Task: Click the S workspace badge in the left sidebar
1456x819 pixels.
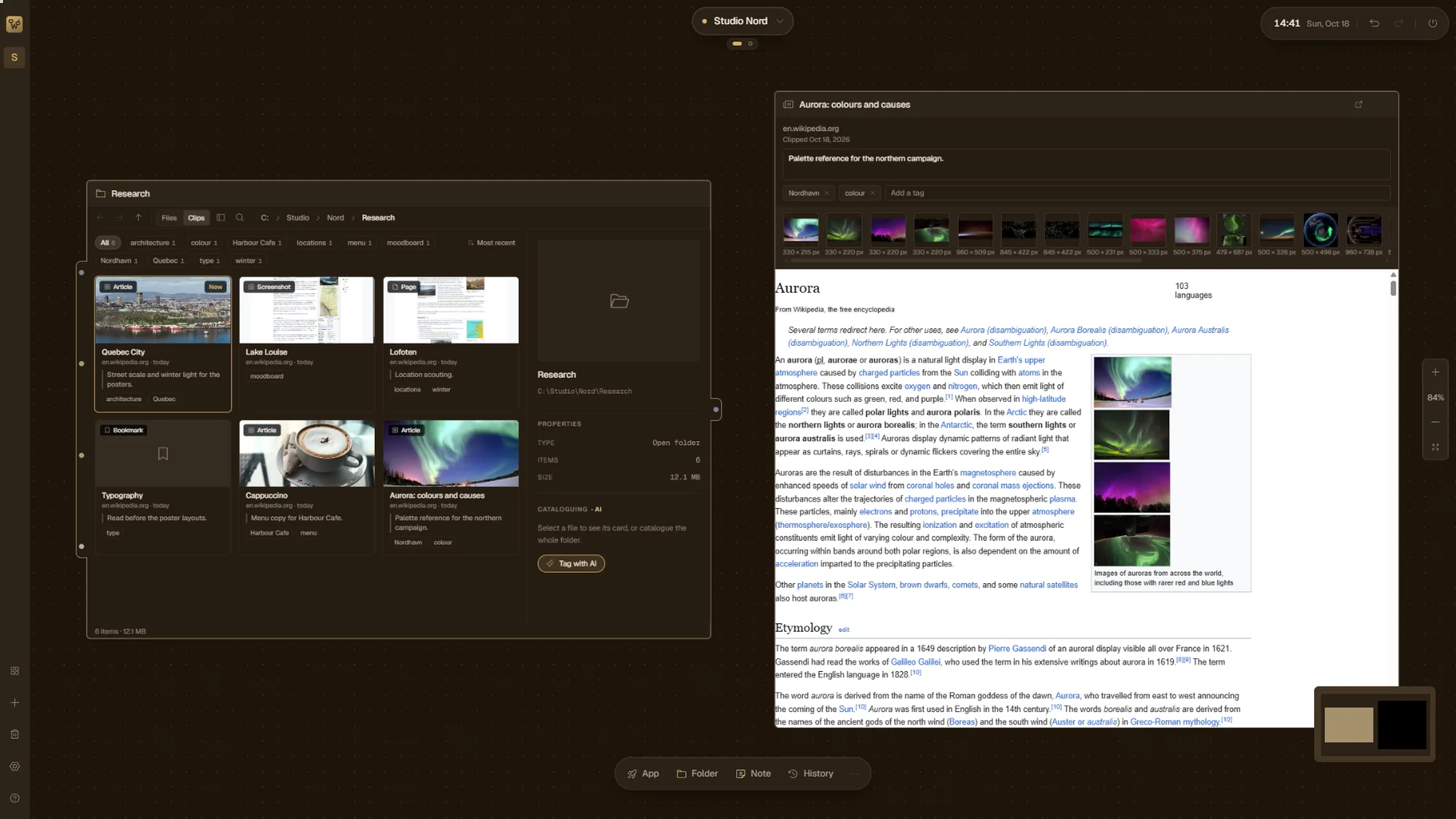Action: pyautogui.click(x=15, y=58)
